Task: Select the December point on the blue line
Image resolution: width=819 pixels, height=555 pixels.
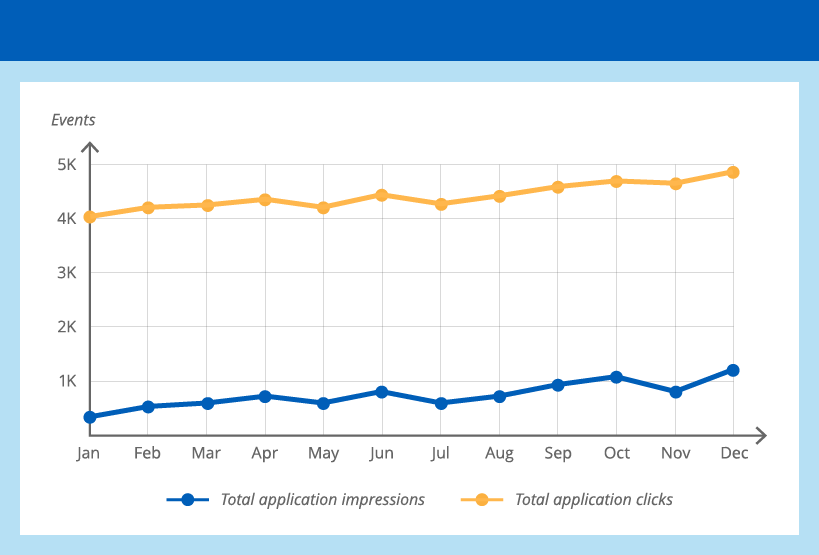Action: tap(733, 370)
